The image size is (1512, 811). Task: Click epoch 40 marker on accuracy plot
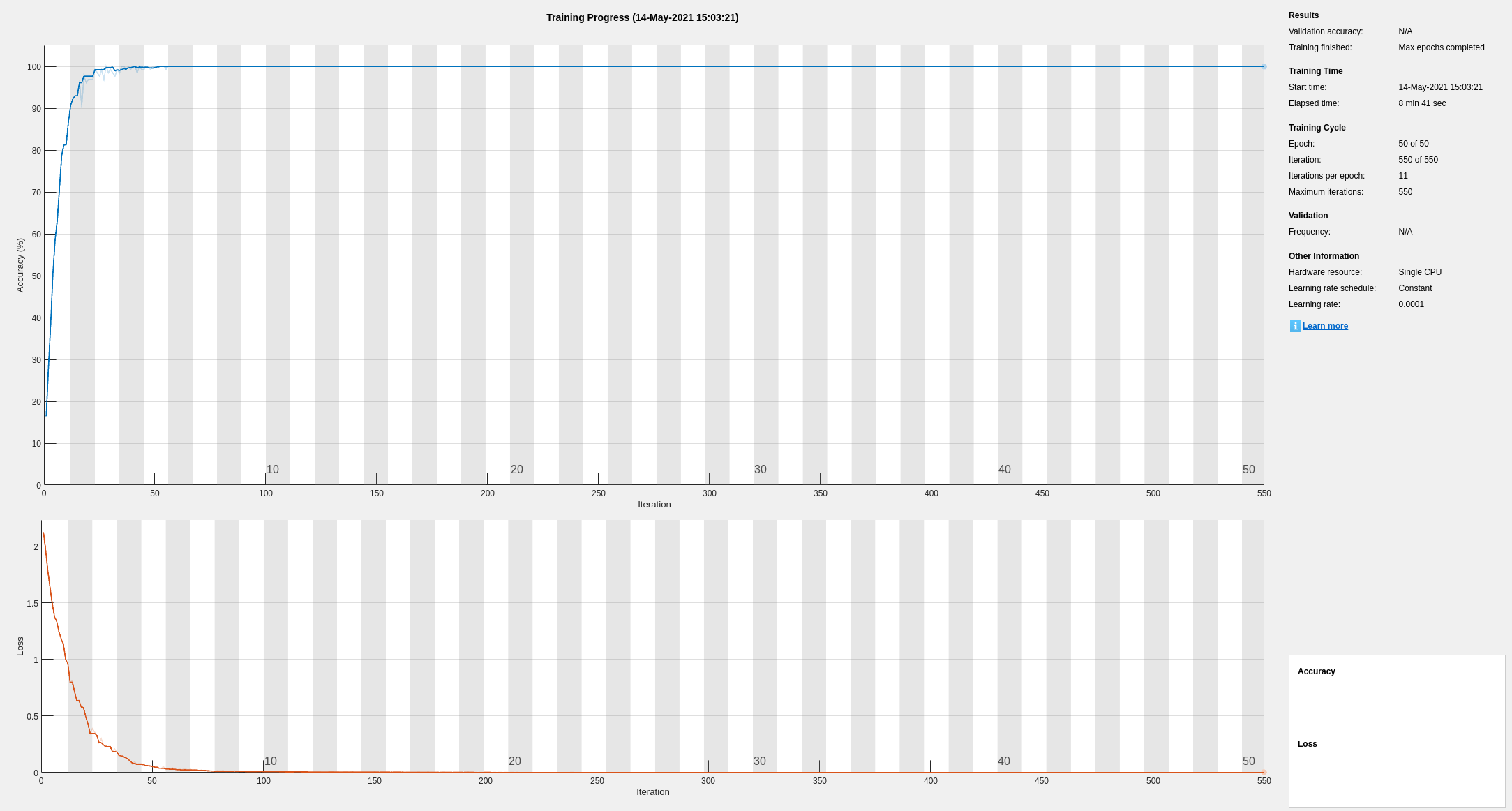tap(1004, 470)
